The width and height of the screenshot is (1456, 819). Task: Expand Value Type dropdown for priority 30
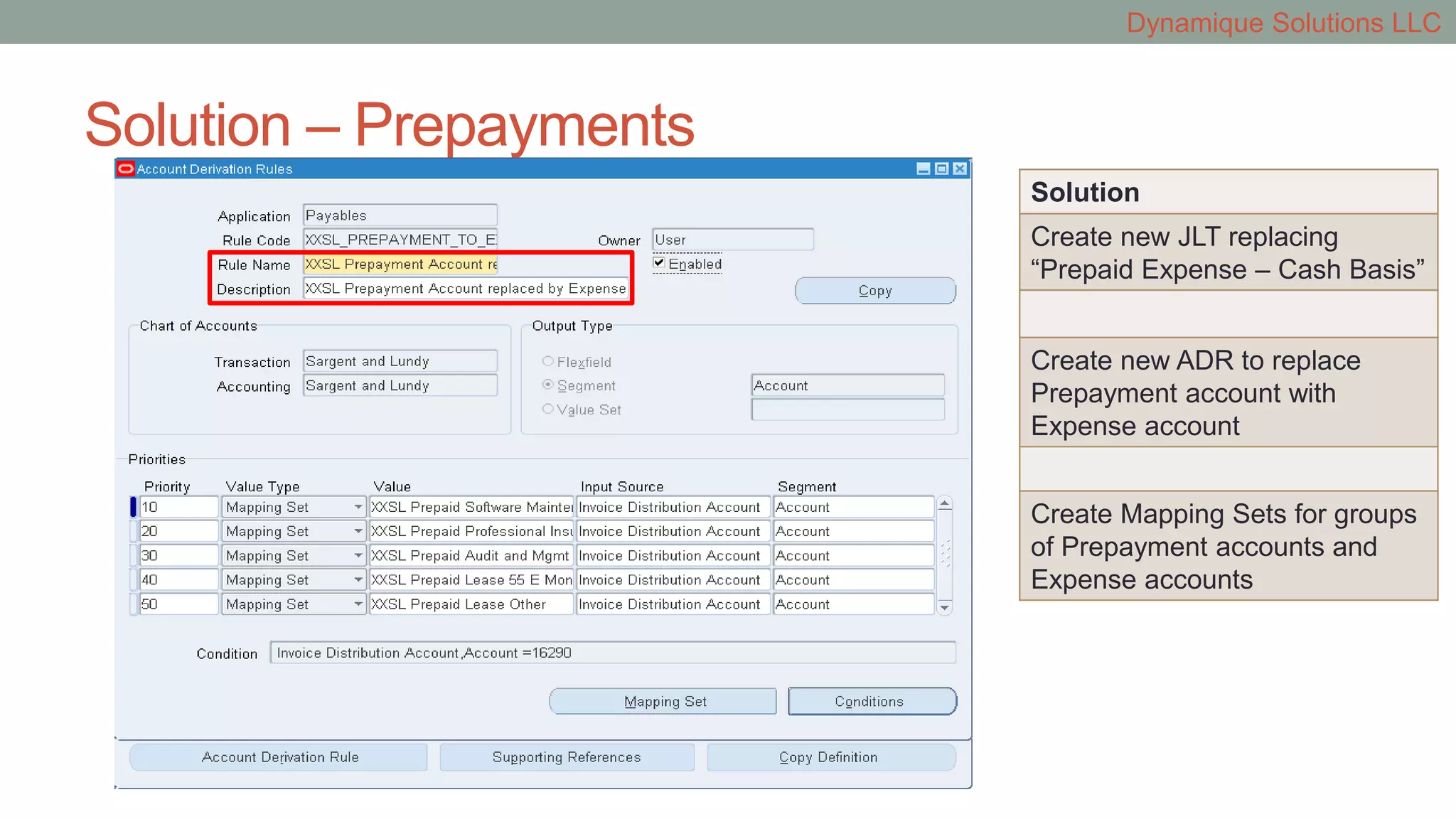[358, 555]
